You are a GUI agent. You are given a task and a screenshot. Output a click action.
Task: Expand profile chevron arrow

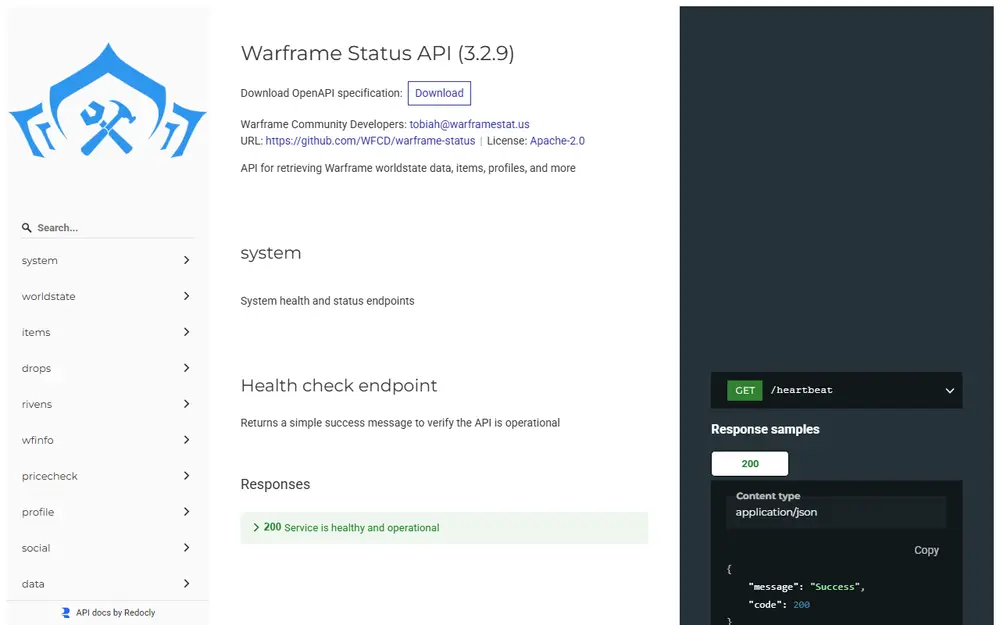(x=186, y=511)
